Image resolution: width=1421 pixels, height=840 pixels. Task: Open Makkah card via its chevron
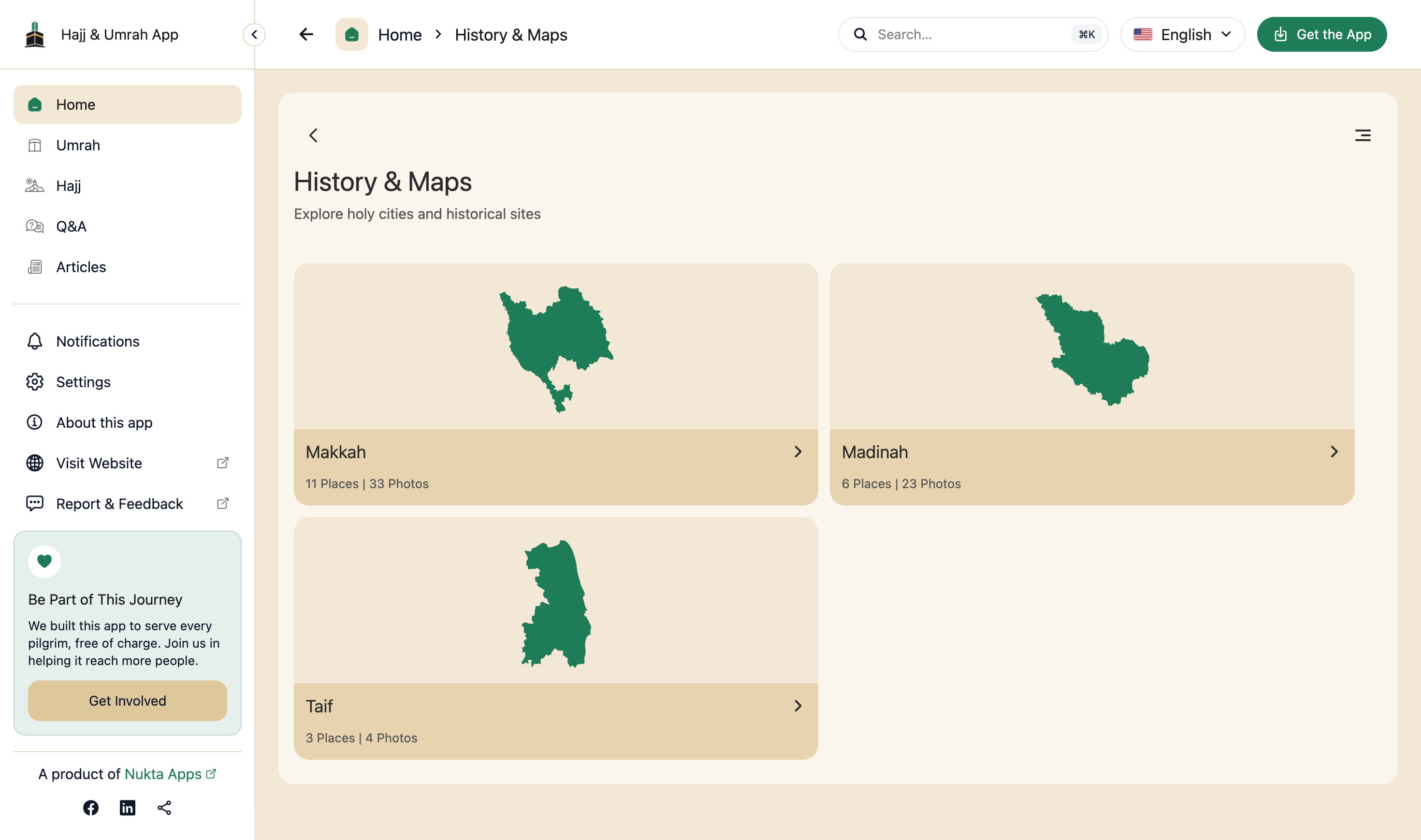798,452
